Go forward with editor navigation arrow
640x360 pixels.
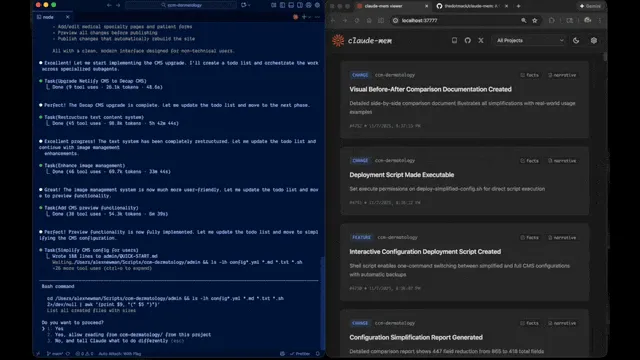click(118, 5)
